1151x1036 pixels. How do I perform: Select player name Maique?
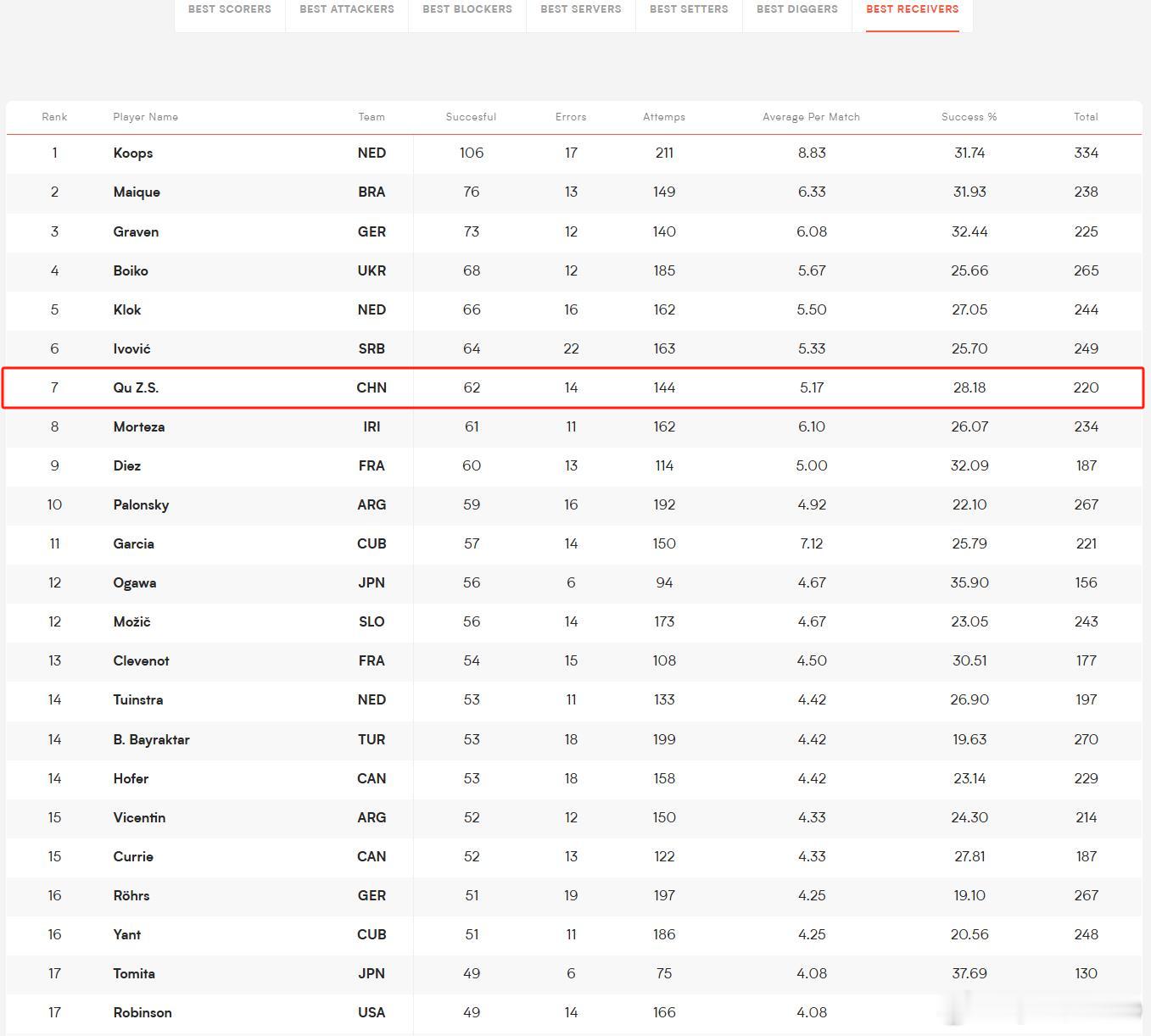pyautogui.click(x=137, y=192)
